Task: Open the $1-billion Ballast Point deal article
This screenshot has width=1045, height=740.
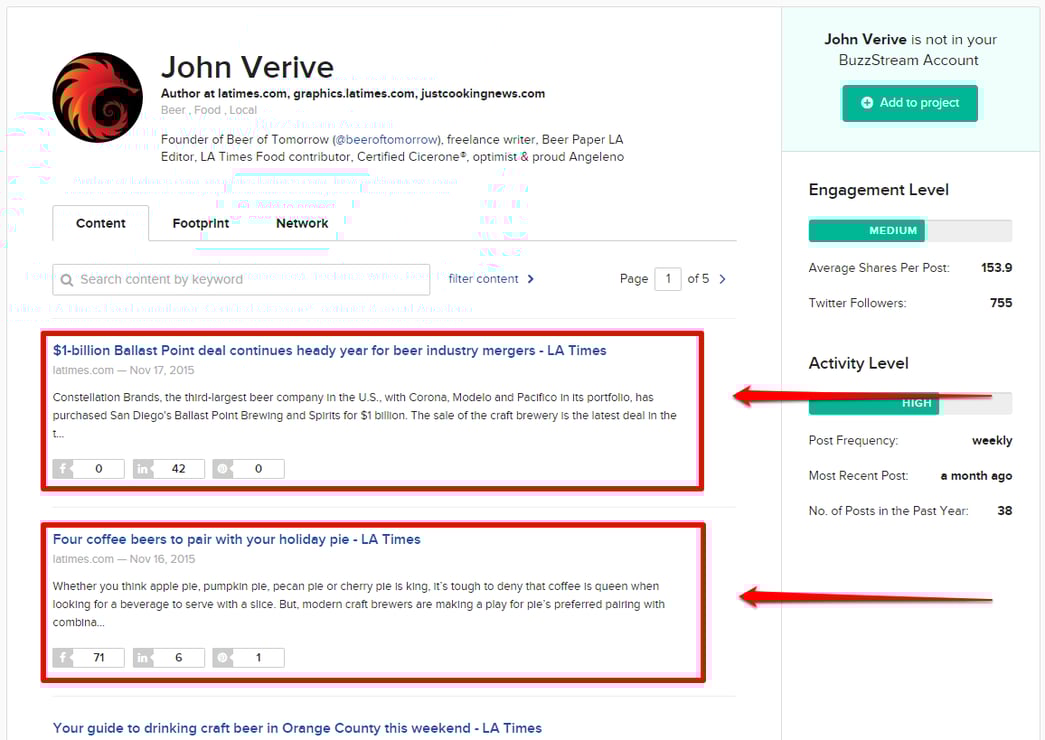Action: click(329, 350)
